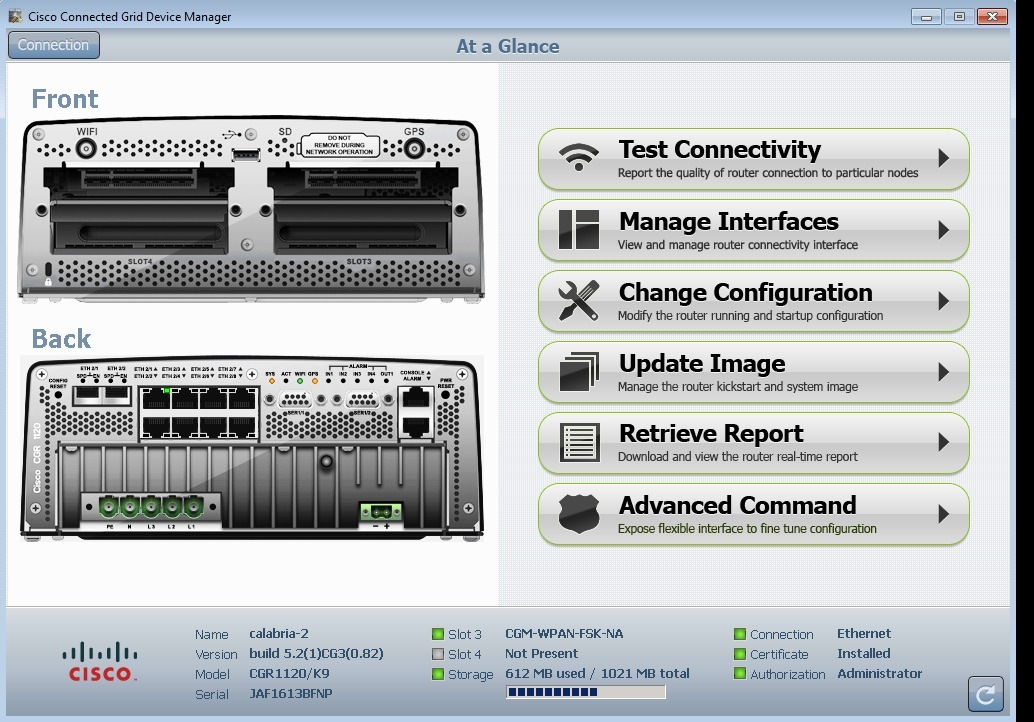Click the 'At a Glance' heading
The image size is (1034, 722).
coord(508,46)
